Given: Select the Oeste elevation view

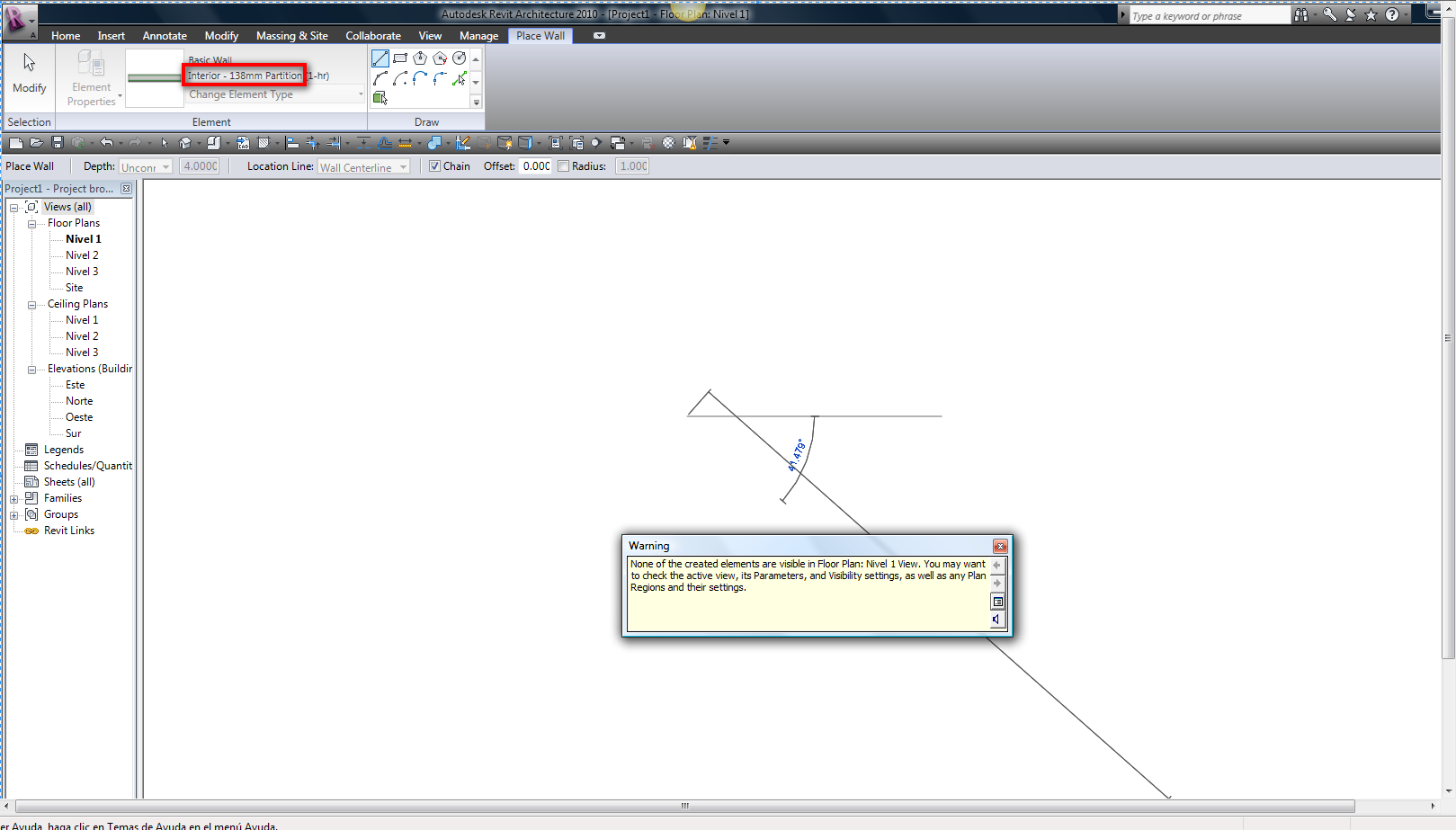Looking at the screenshot, I should pos(79,417).
